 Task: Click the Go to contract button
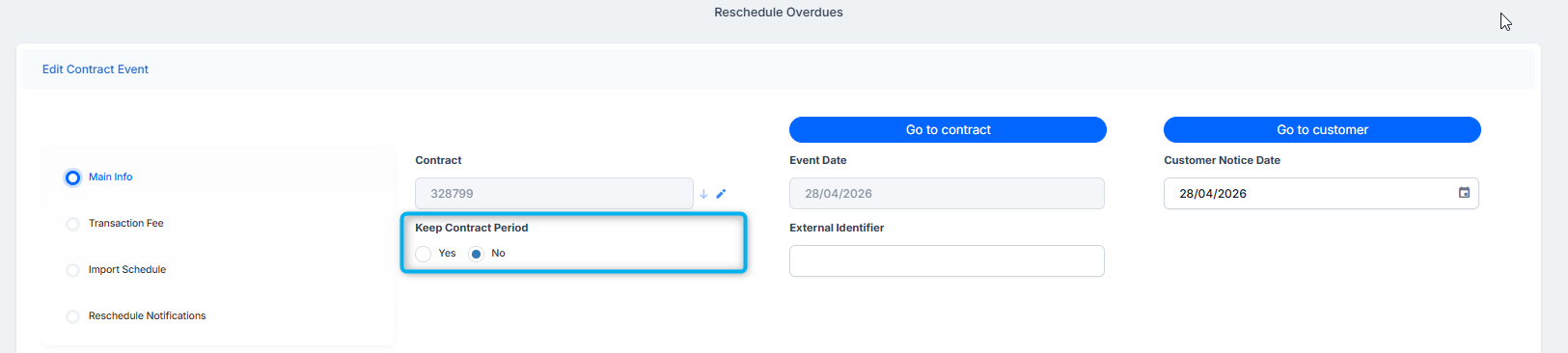948,129
